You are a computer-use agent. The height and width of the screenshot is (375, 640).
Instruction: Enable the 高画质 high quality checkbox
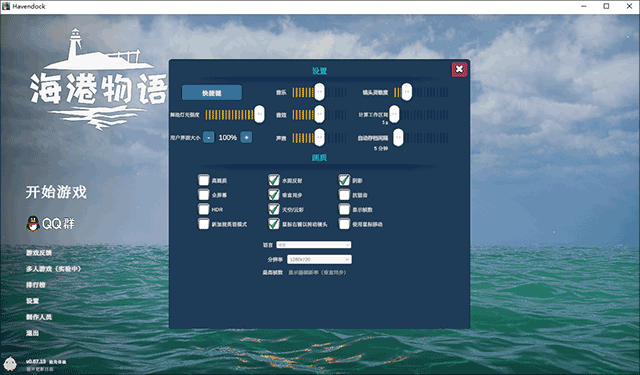point(203,180)
